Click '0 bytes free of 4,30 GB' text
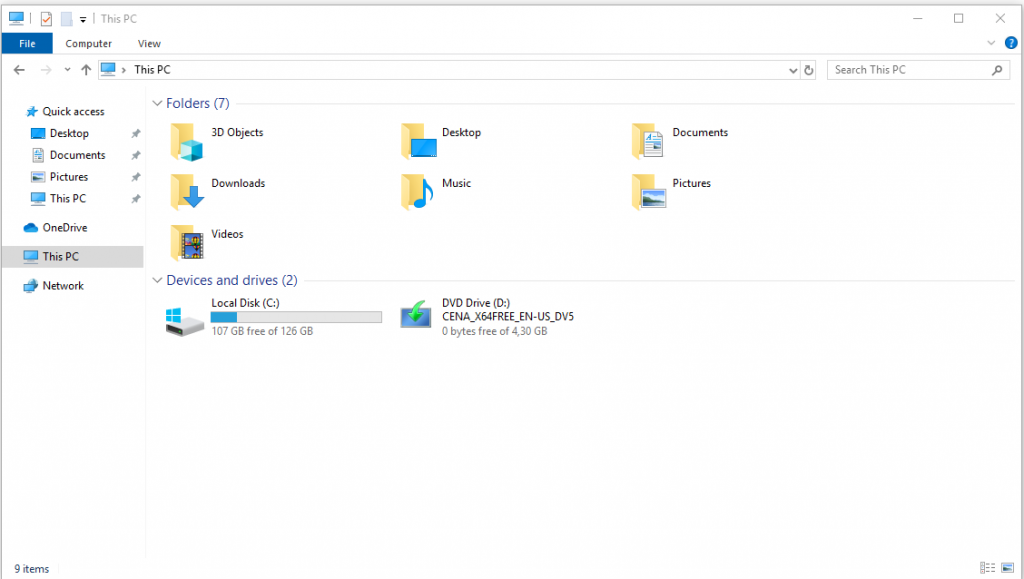 click(x=494, y=332)
